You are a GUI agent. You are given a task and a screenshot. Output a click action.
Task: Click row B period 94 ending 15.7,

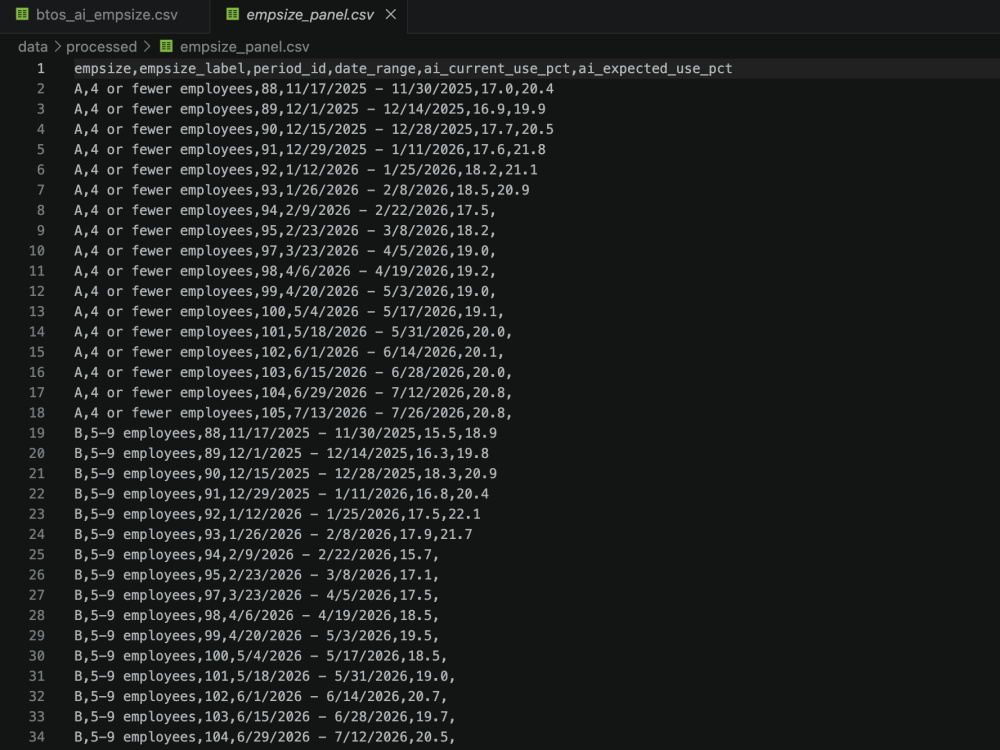tap(256, 554)
